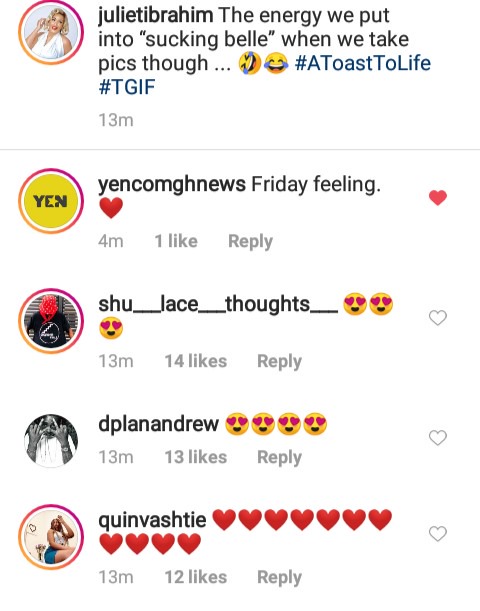Unlike the yencomghnews comment with red heart

pyautogui.click(x=438, y=198)
